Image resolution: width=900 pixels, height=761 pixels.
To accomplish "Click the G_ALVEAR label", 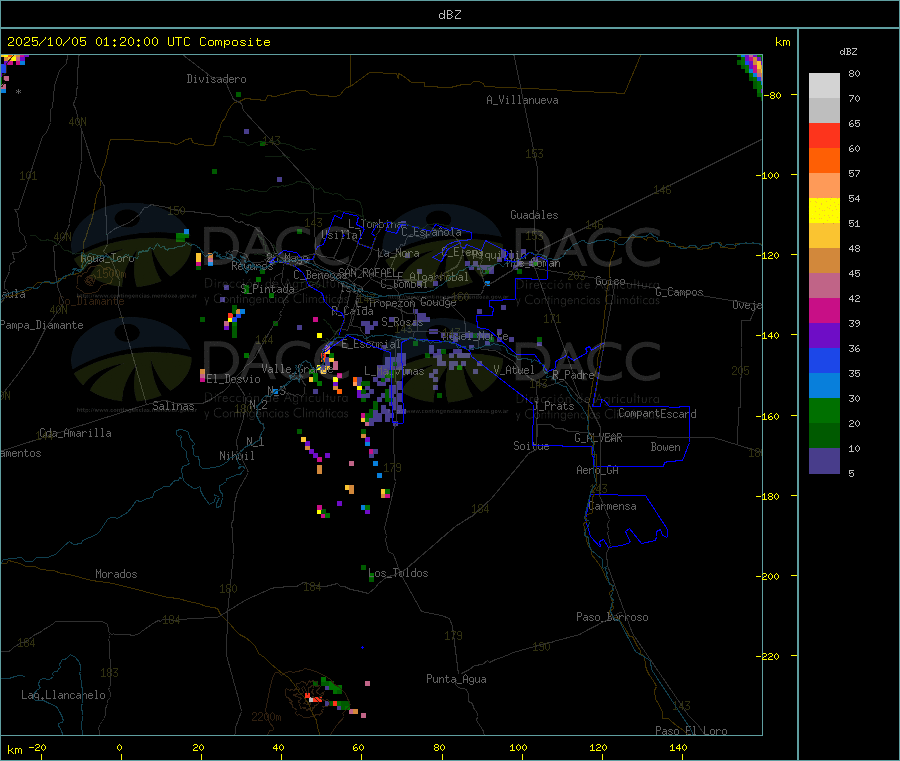I will click(598, 438).
